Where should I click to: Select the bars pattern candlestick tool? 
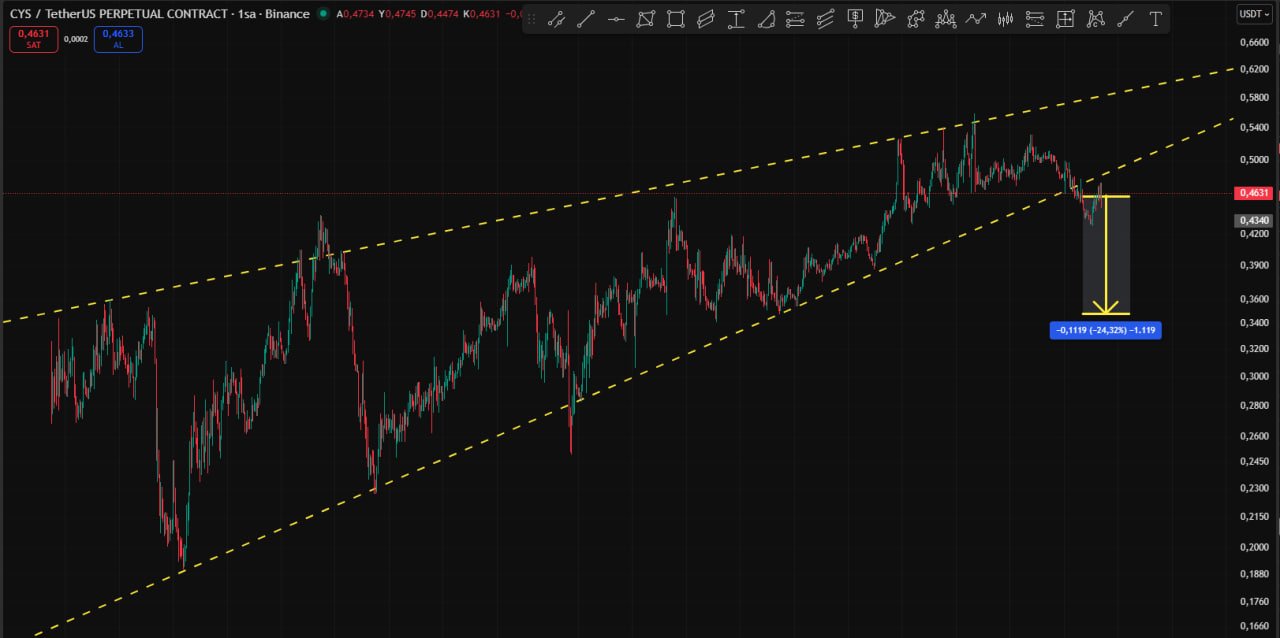click(x=1006, y=19)
